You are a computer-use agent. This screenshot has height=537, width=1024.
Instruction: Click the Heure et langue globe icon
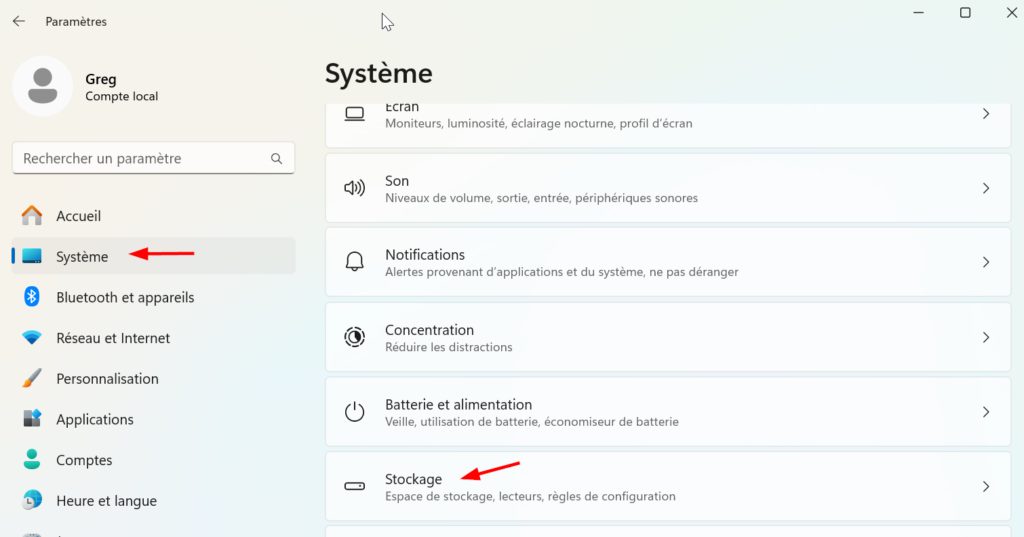(x=31, y=500)
